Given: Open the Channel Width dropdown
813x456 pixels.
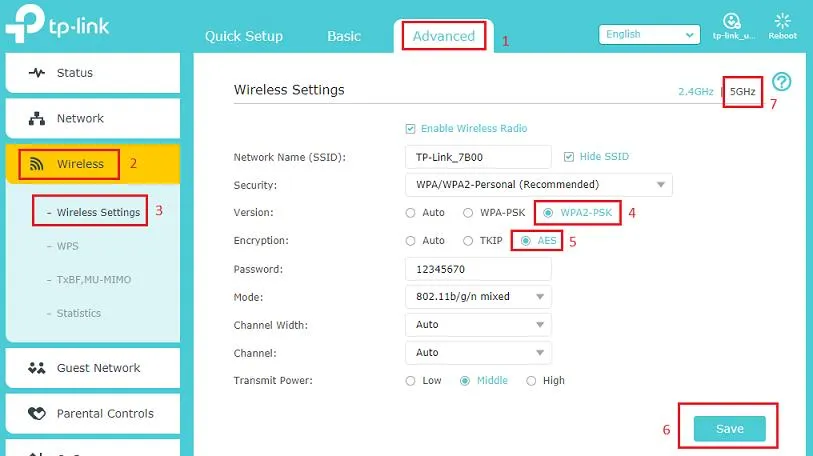Looking at the screenshot, I should [x=478, y=325].
